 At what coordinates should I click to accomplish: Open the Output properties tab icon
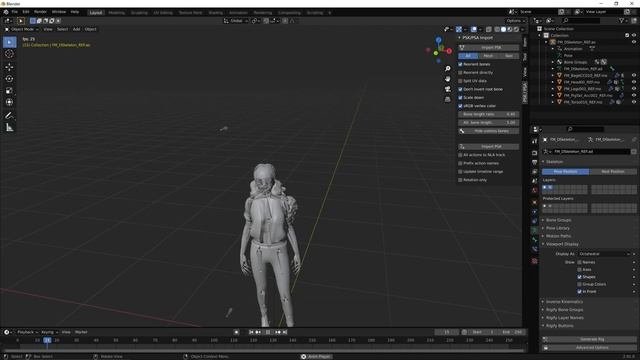coord(535,162)
